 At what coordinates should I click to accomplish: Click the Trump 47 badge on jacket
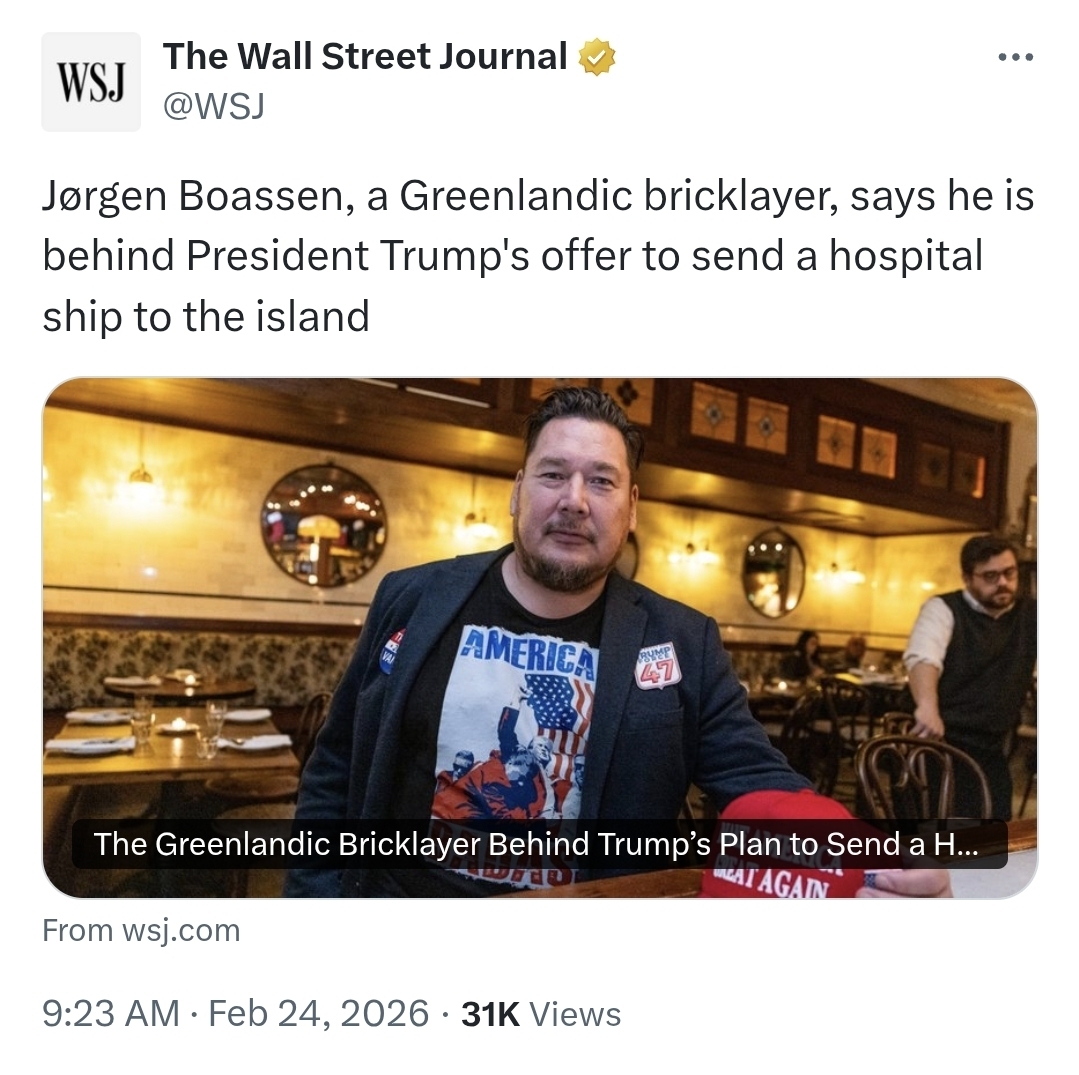pos(658,665)
